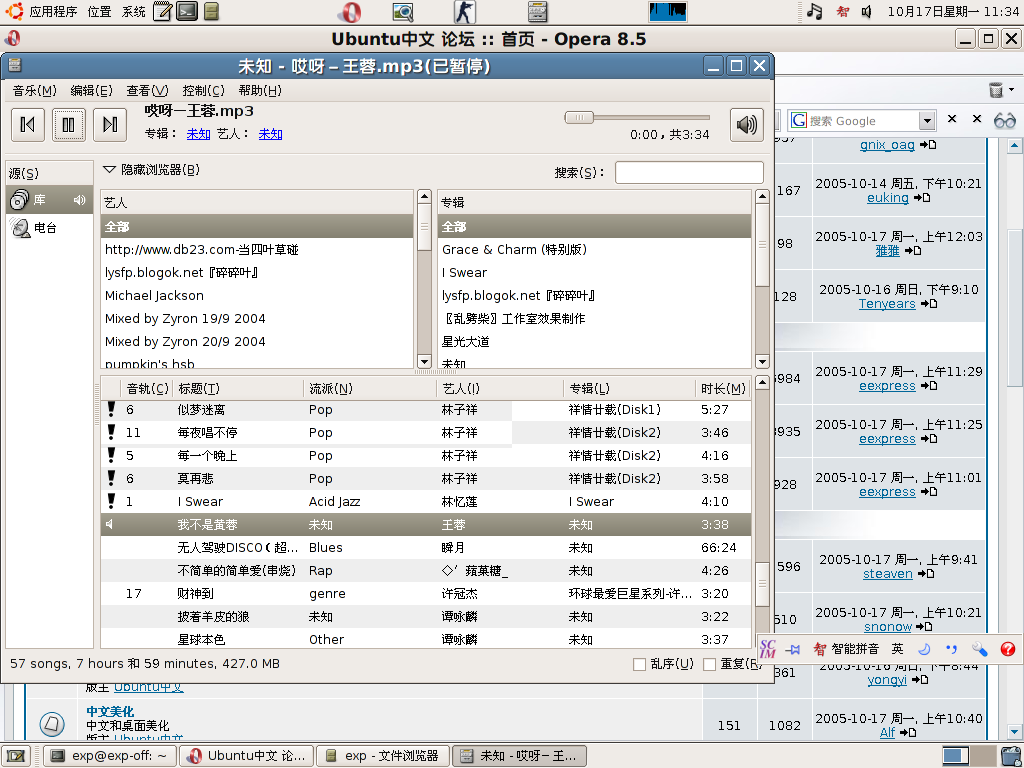Select the 库 library source
Screen dimensions: 1024x768
(50, 200)
